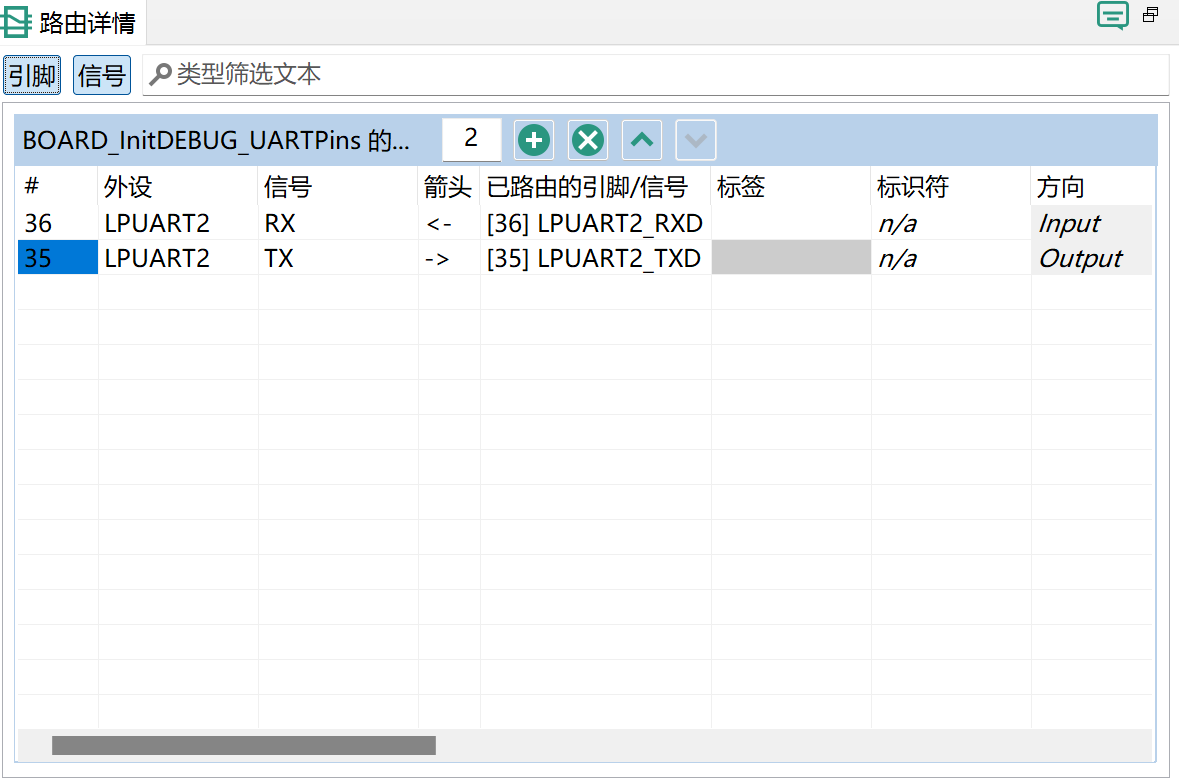This screenshot has width=1179, height=779.
Task: Open the Input direction cell for RX
Action: [x=1091, y=223]
